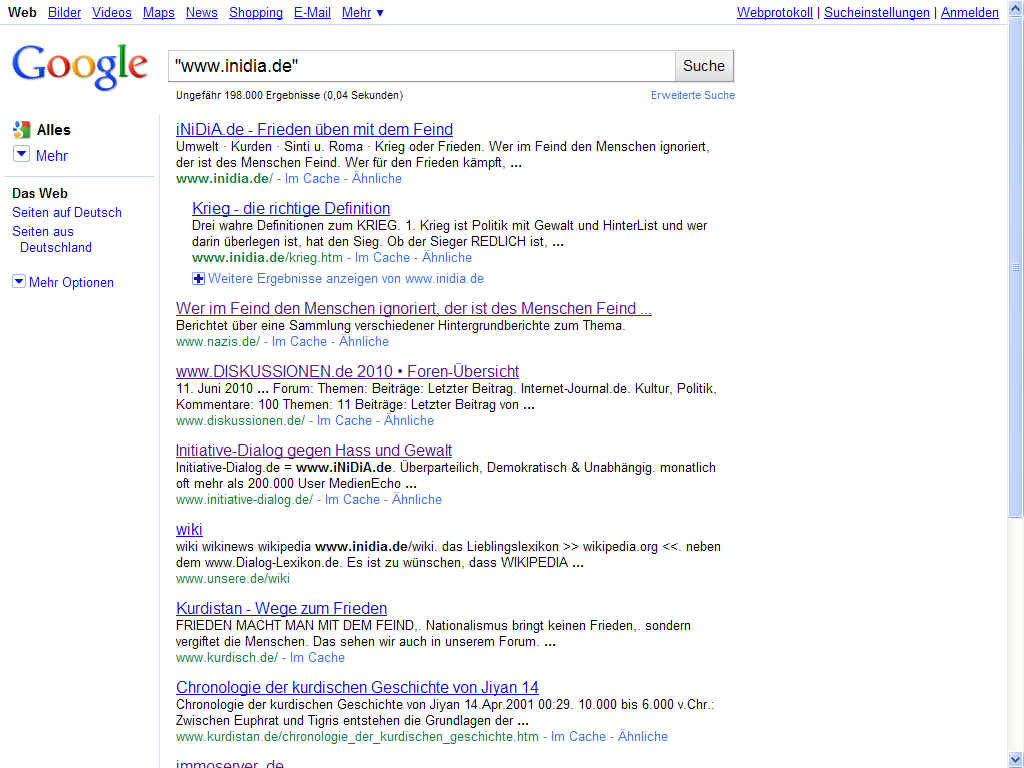Click the Suche button

[x=704, y=66]
